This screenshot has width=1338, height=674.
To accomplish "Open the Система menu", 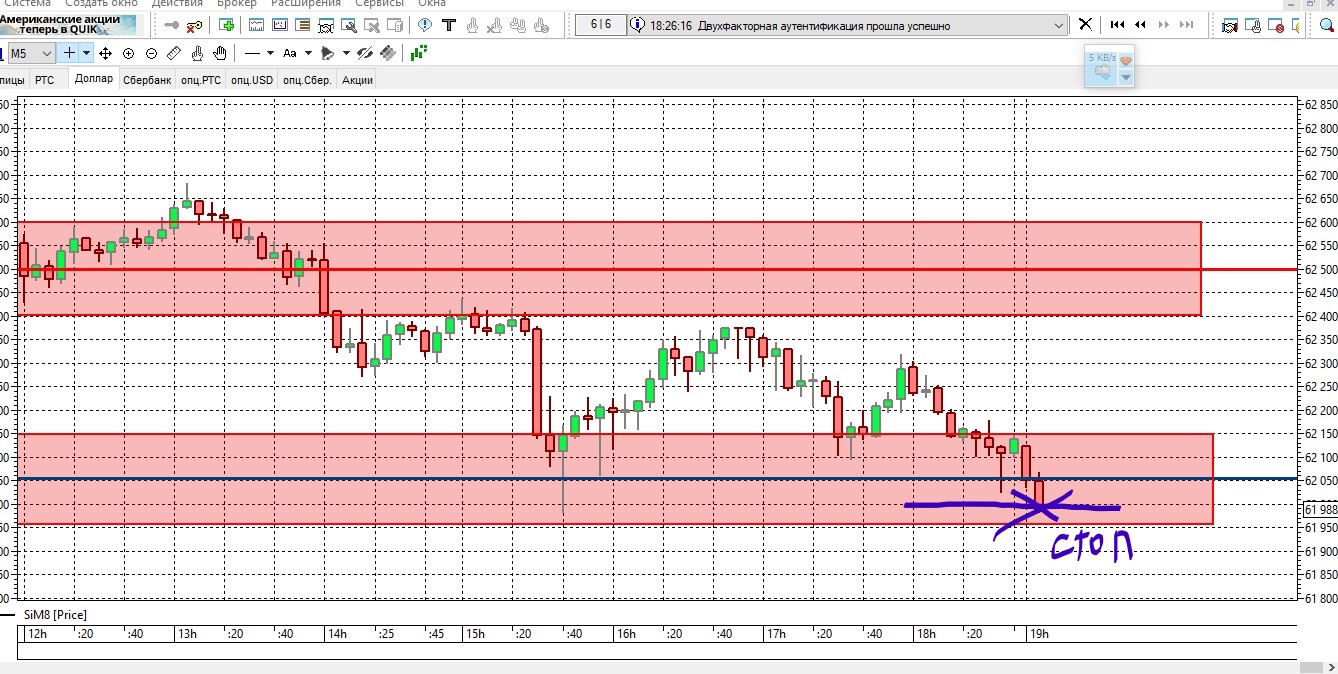I will click(x=26, y=4).
